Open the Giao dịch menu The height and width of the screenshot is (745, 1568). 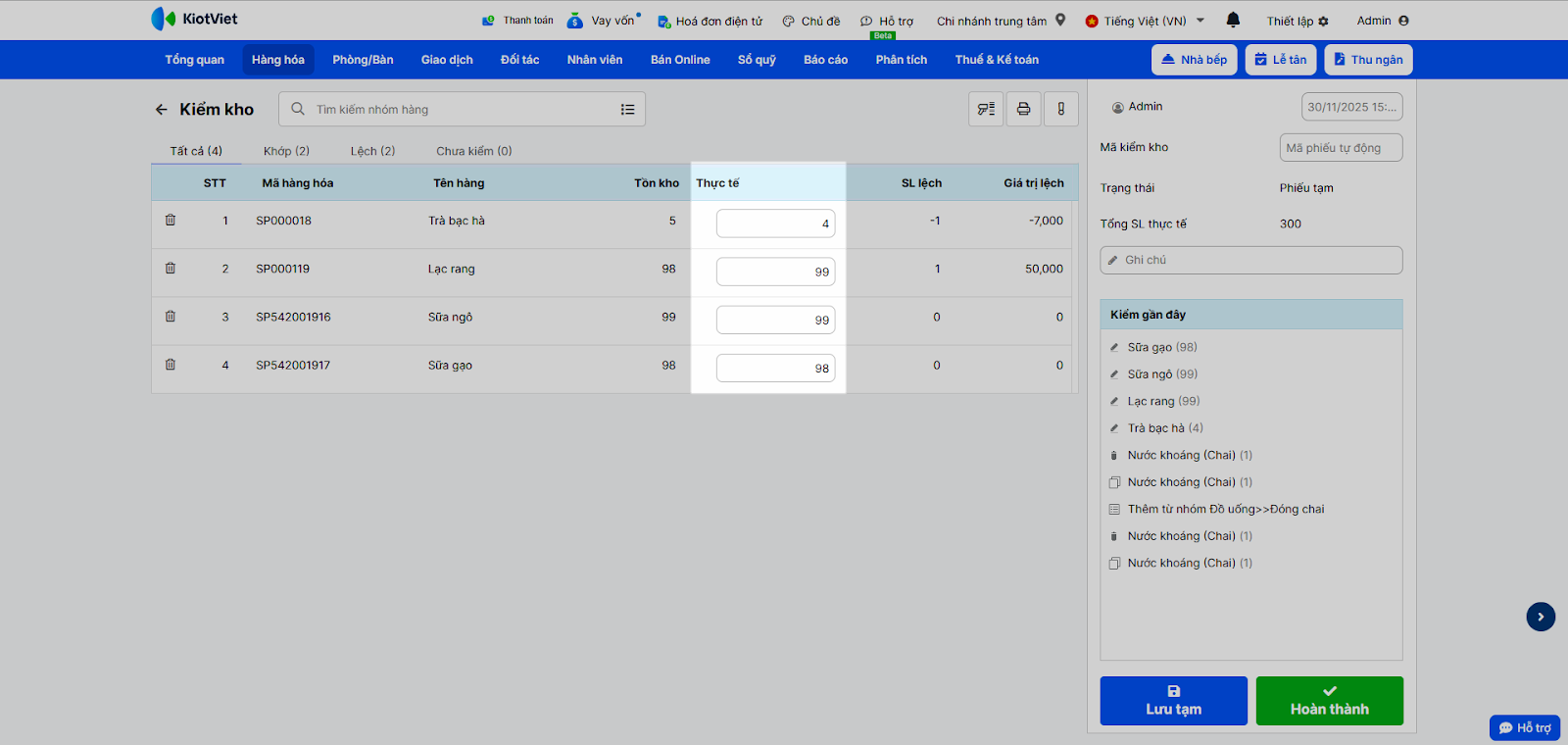[x=447, y=60]
